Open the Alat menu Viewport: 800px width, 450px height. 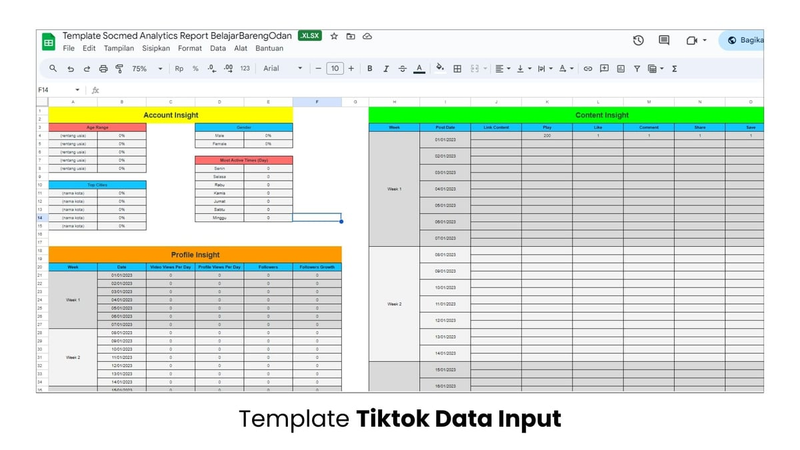pos(241,48)
